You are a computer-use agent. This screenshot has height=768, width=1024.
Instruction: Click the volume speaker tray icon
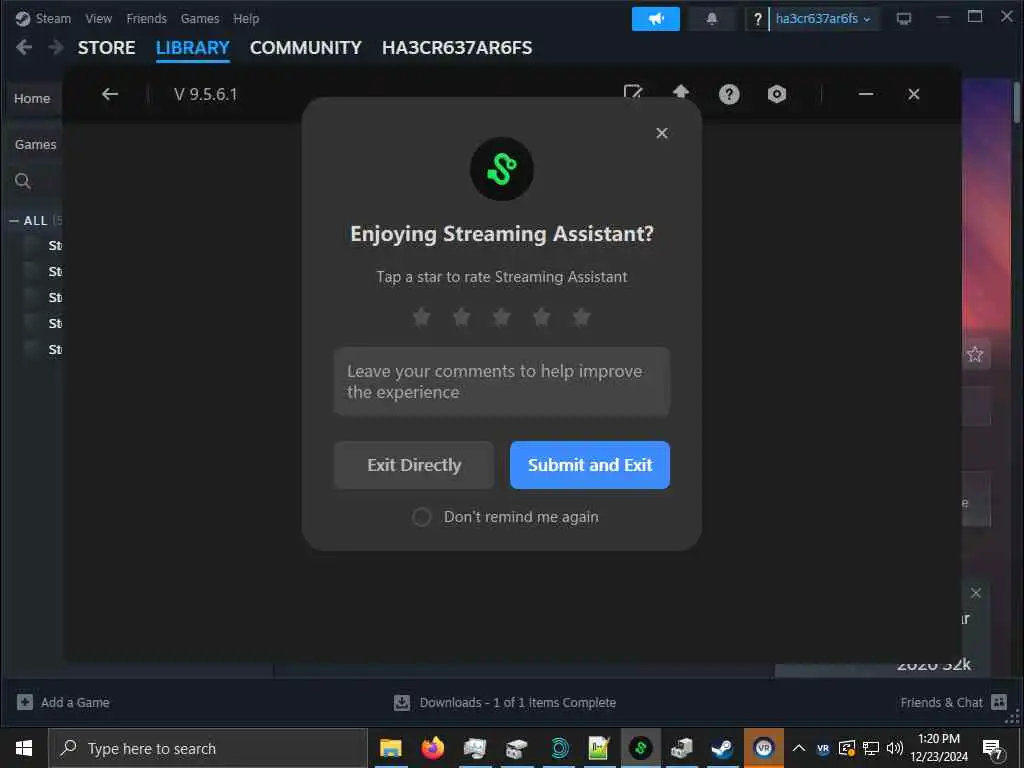tap(895, 748)
